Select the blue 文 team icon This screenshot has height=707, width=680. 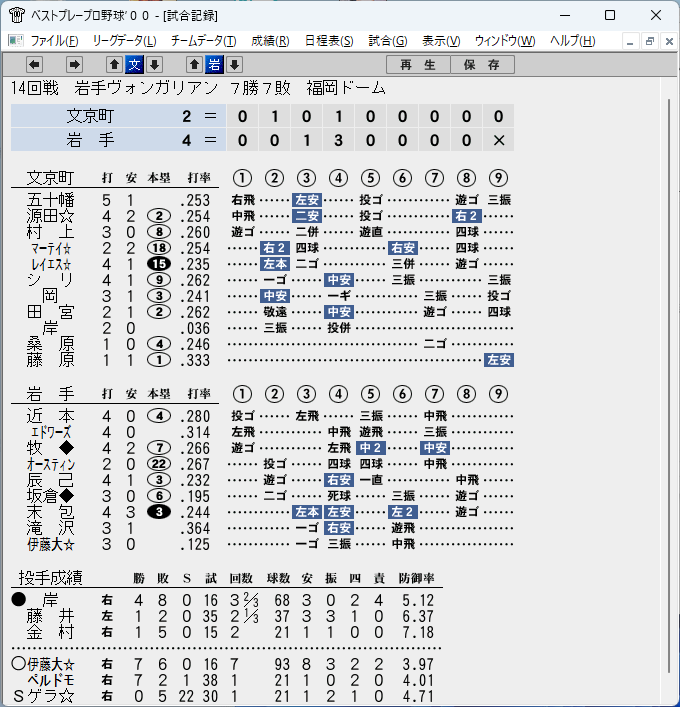[134, 64]
